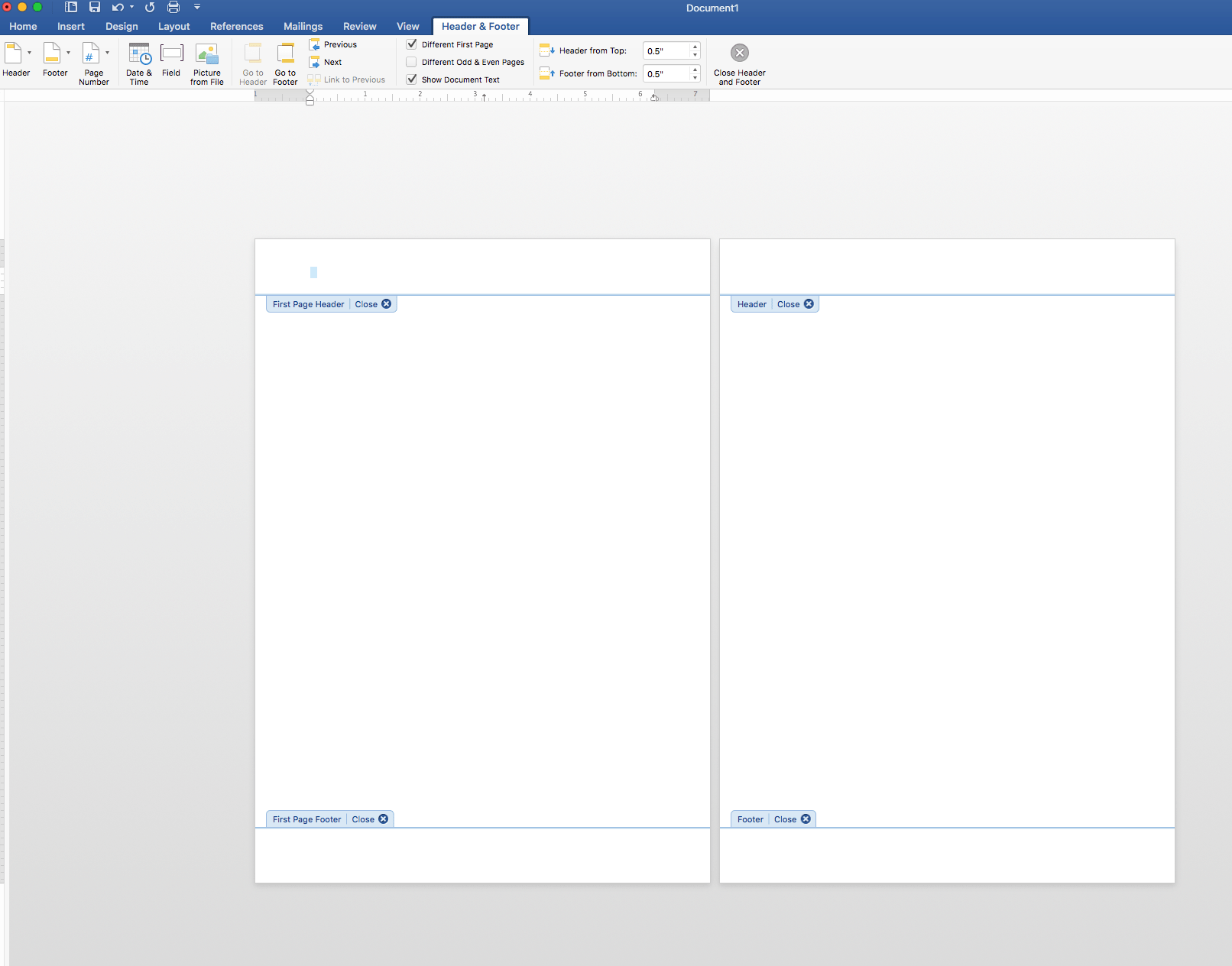Click the right indent marker on ruler

[x=654, y=97]
